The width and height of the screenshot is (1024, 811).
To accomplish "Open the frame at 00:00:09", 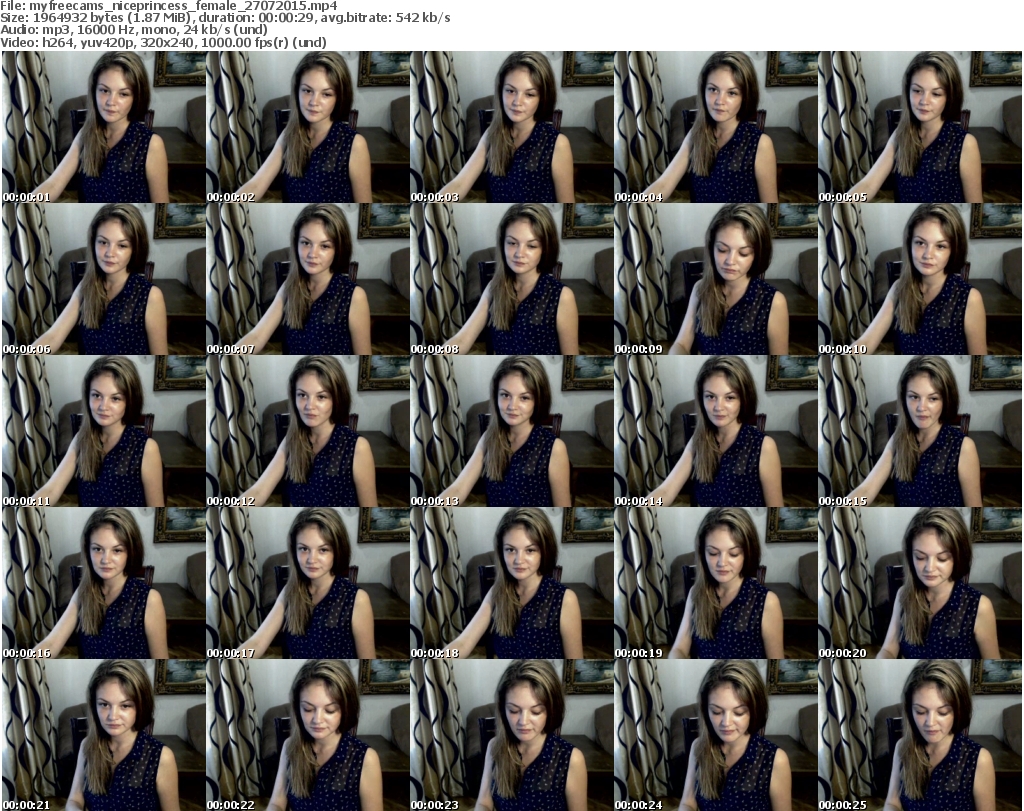I will [x=716, y=279].
